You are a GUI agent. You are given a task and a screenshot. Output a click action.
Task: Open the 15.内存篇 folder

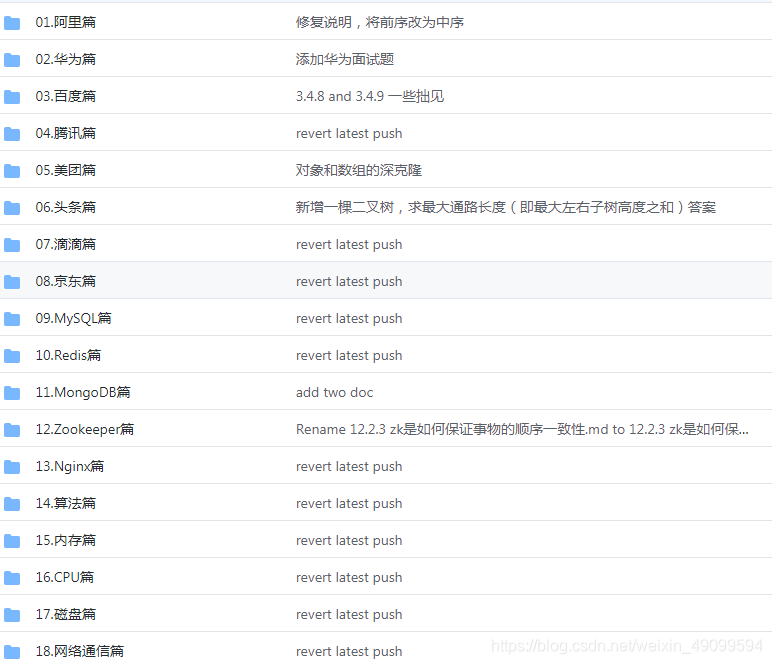point(65,540)
